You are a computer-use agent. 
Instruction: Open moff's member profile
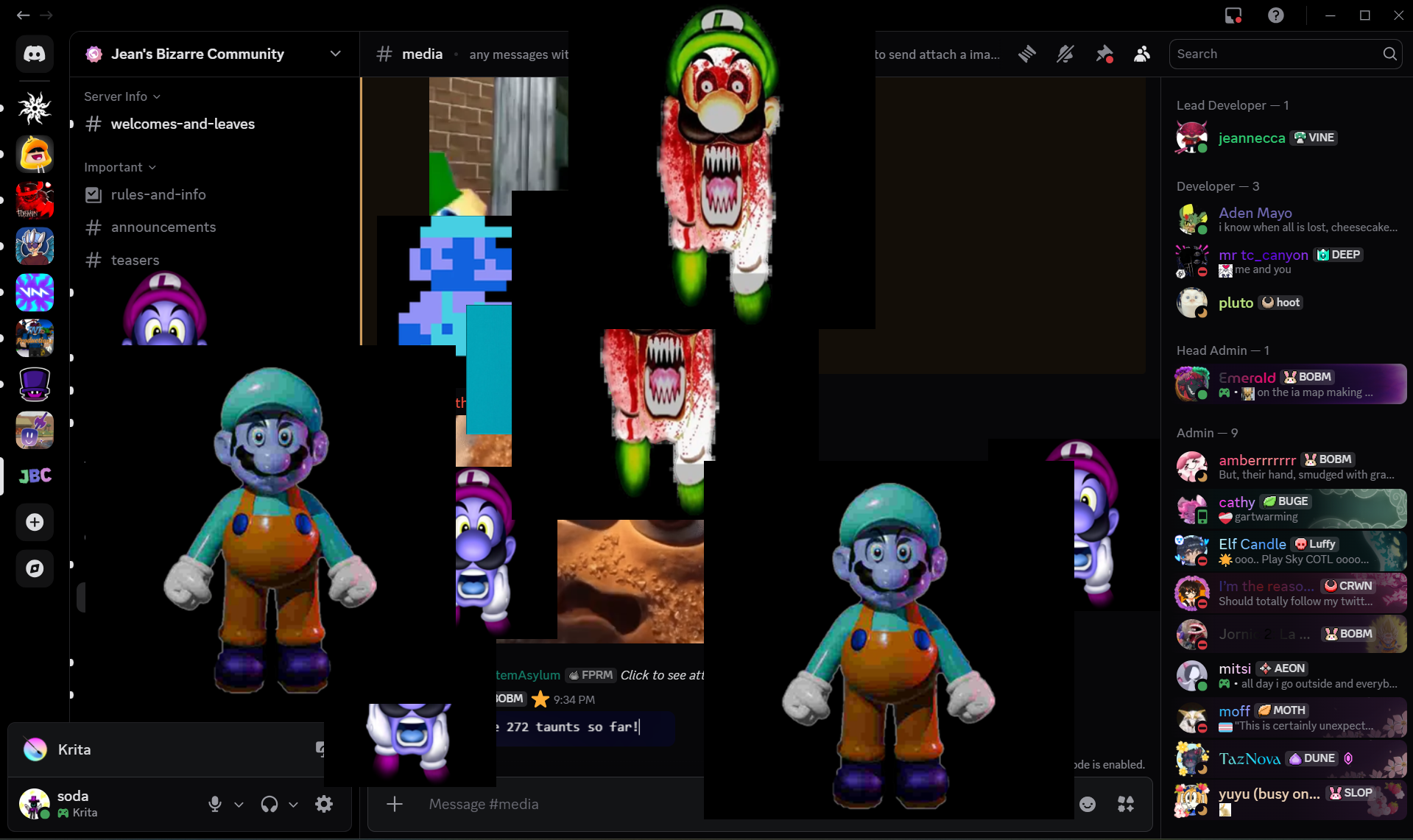(x=1290, y=718)
